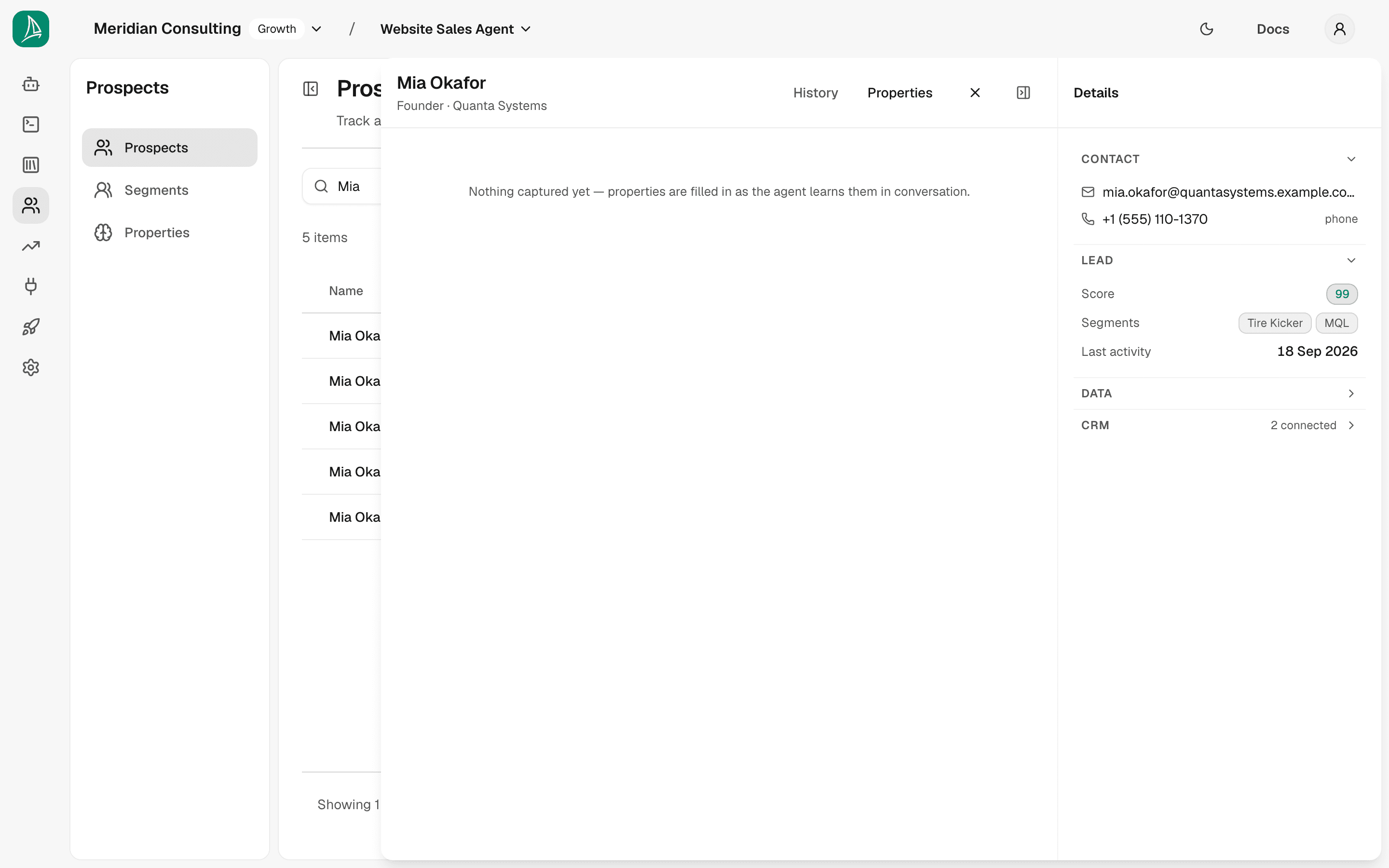Click the Growth plan badge
This screenshot has width=1389, height=868.
click(x=277, y=29)
